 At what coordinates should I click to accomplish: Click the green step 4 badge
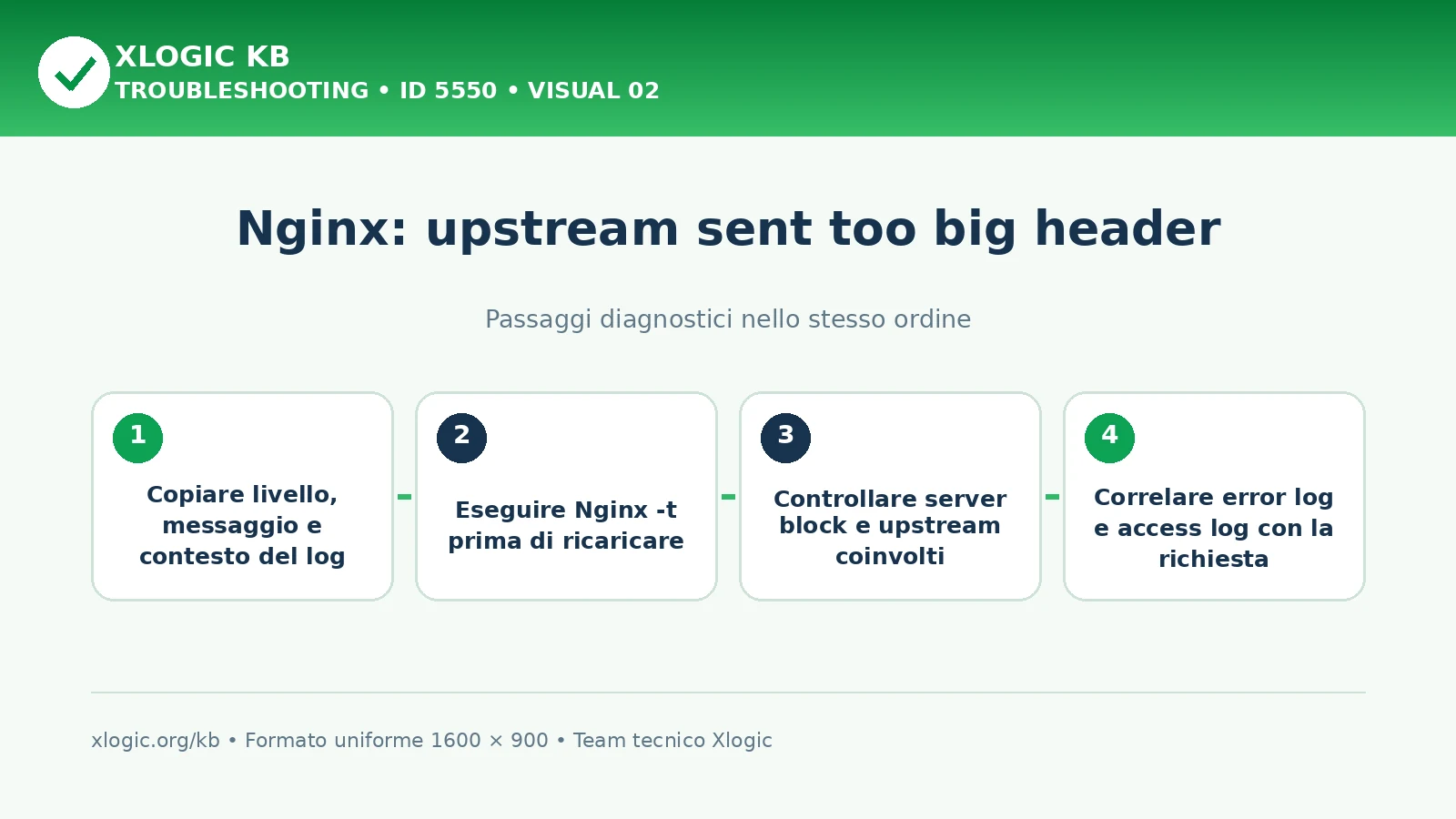[x=1109, y=438]
